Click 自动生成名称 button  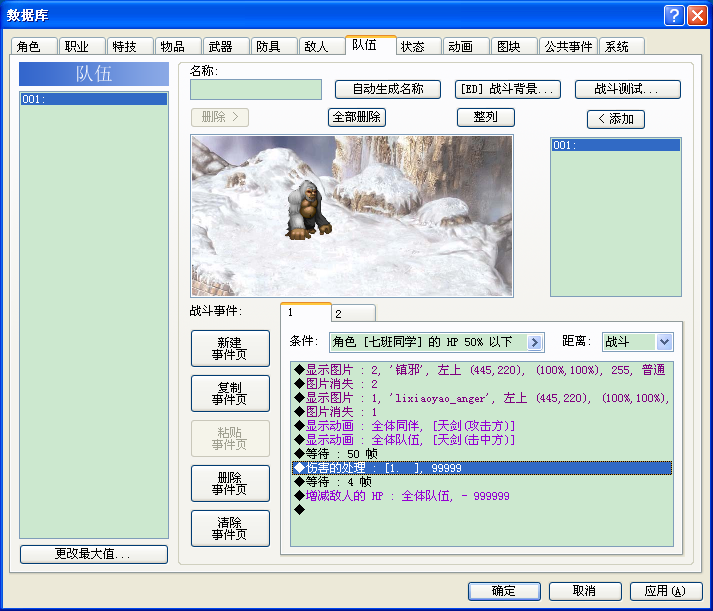[x=388, y=89]
